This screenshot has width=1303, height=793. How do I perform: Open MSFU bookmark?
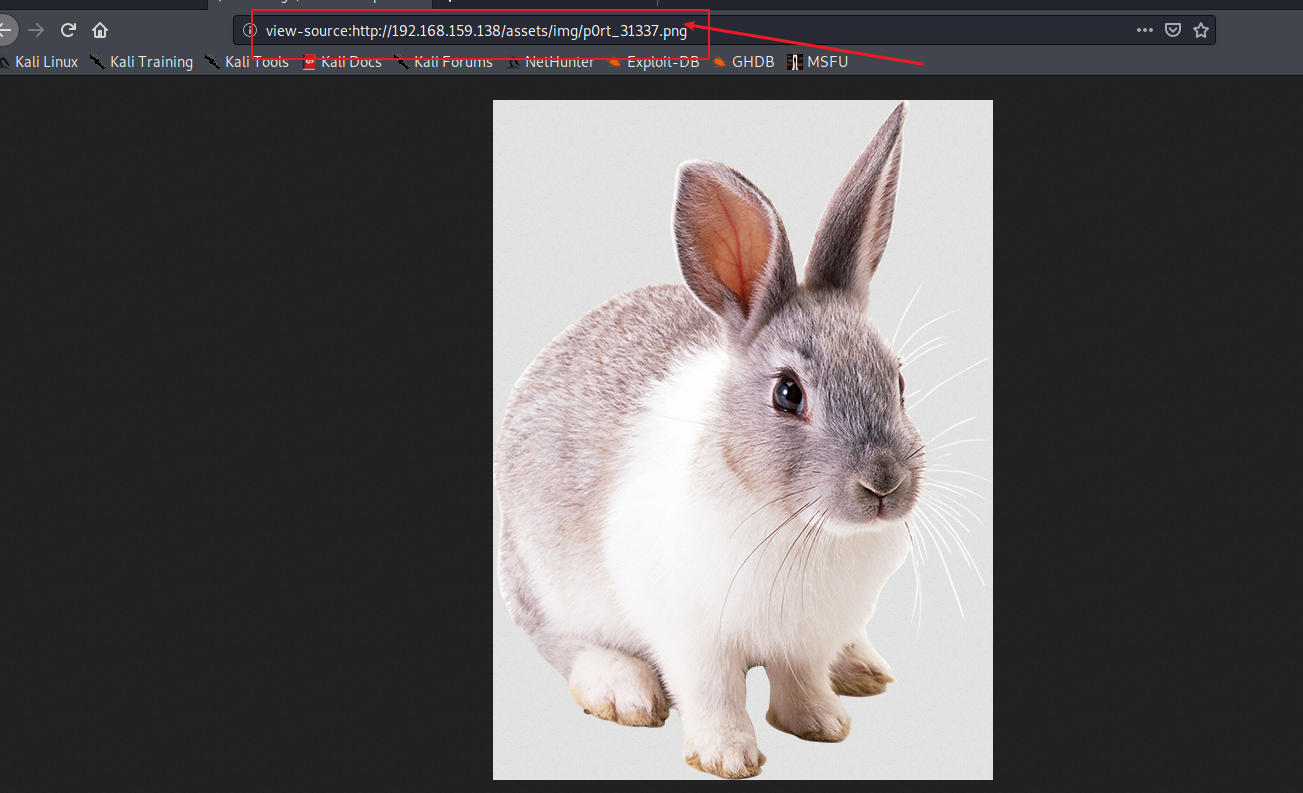tap(818, 62)
